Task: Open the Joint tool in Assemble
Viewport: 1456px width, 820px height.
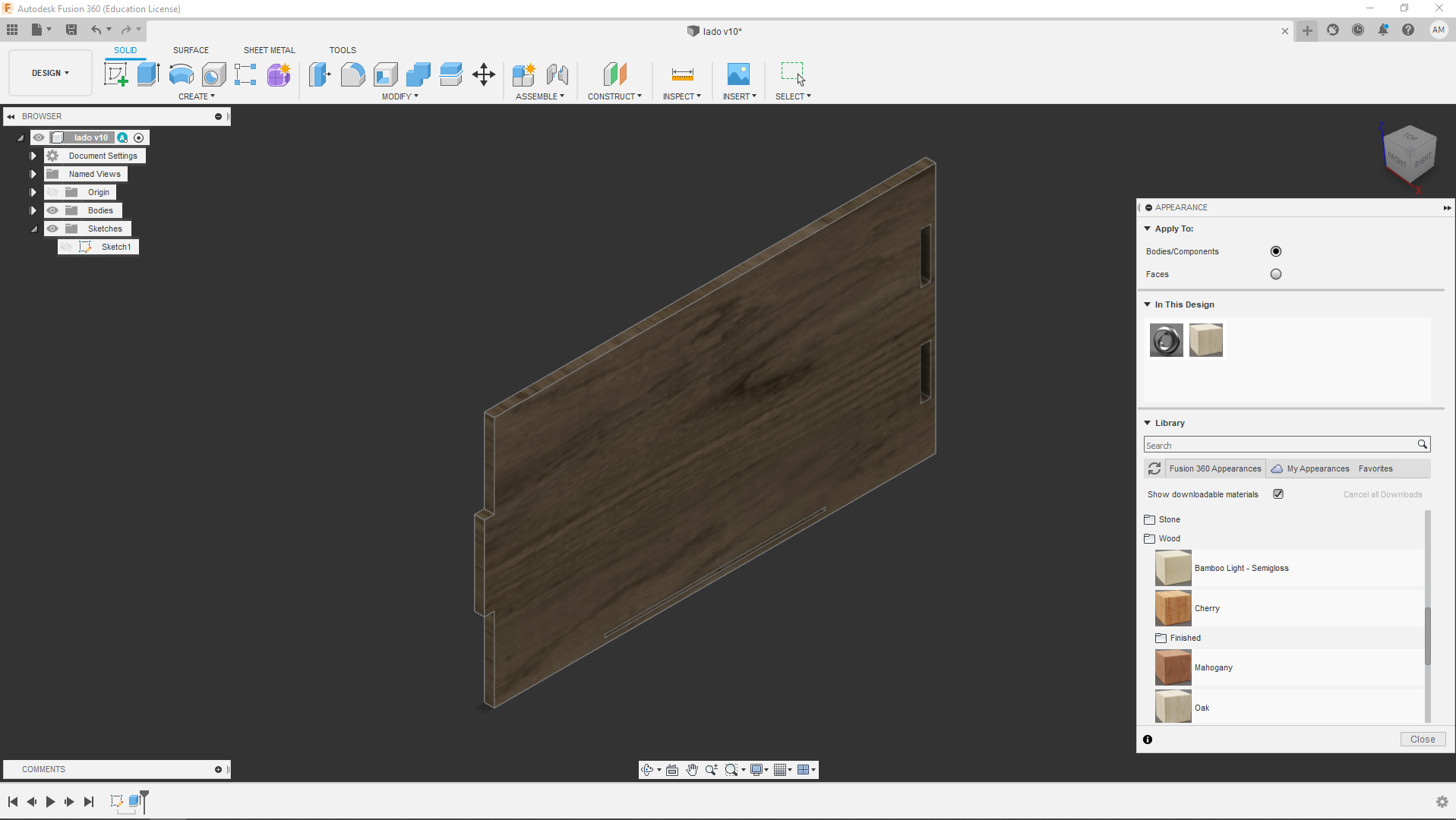Action: pos(557,74)
